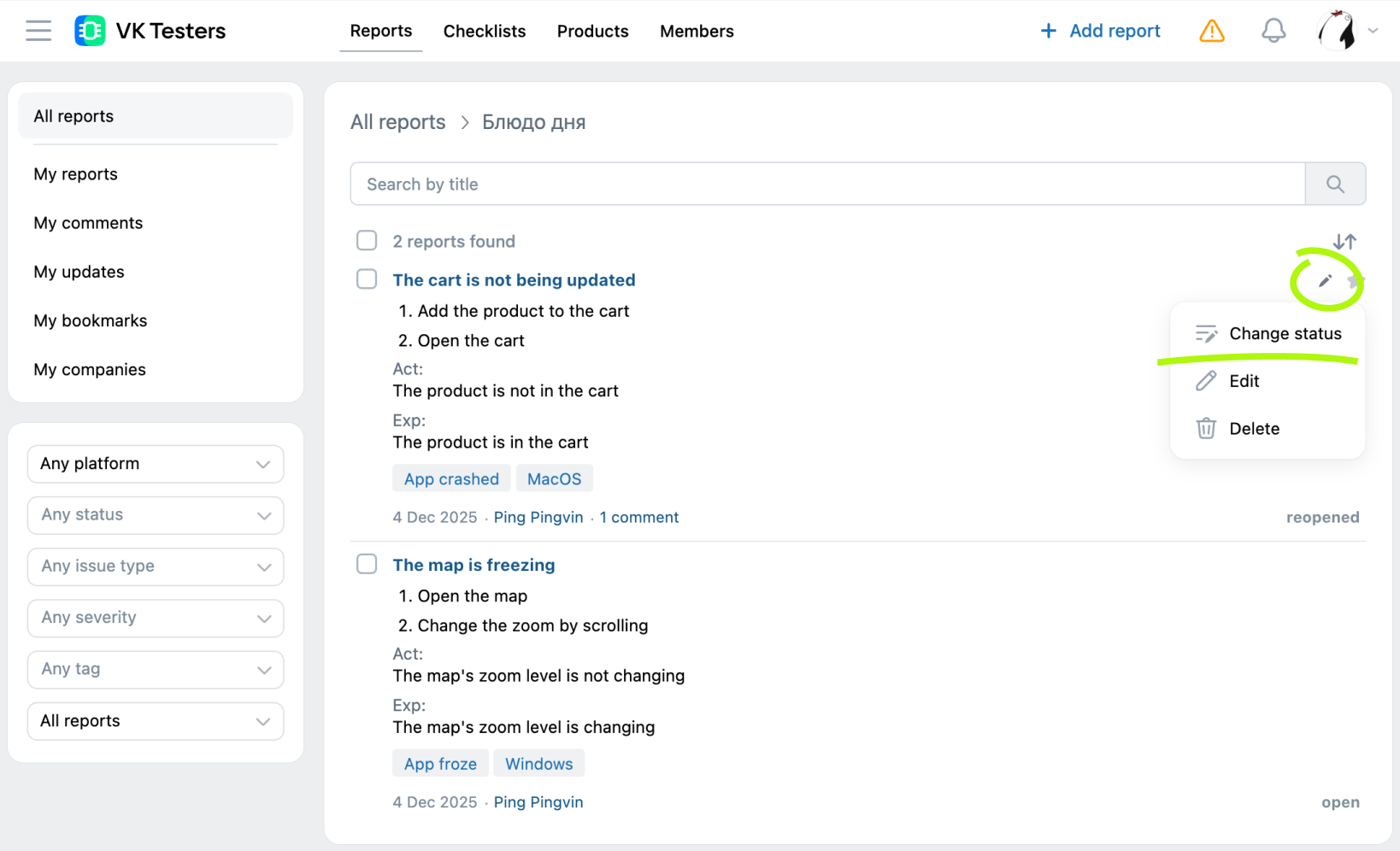
Task: Open the Any issue type dropdown
Action: point(156,566)
